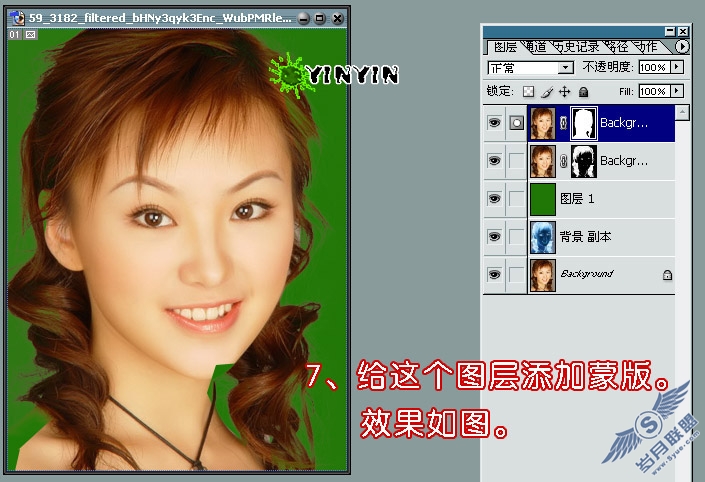The width and height of the screenshot is (705, 482).
Task: Select the italic Background layer name
Action: click(x=587, y=273)
